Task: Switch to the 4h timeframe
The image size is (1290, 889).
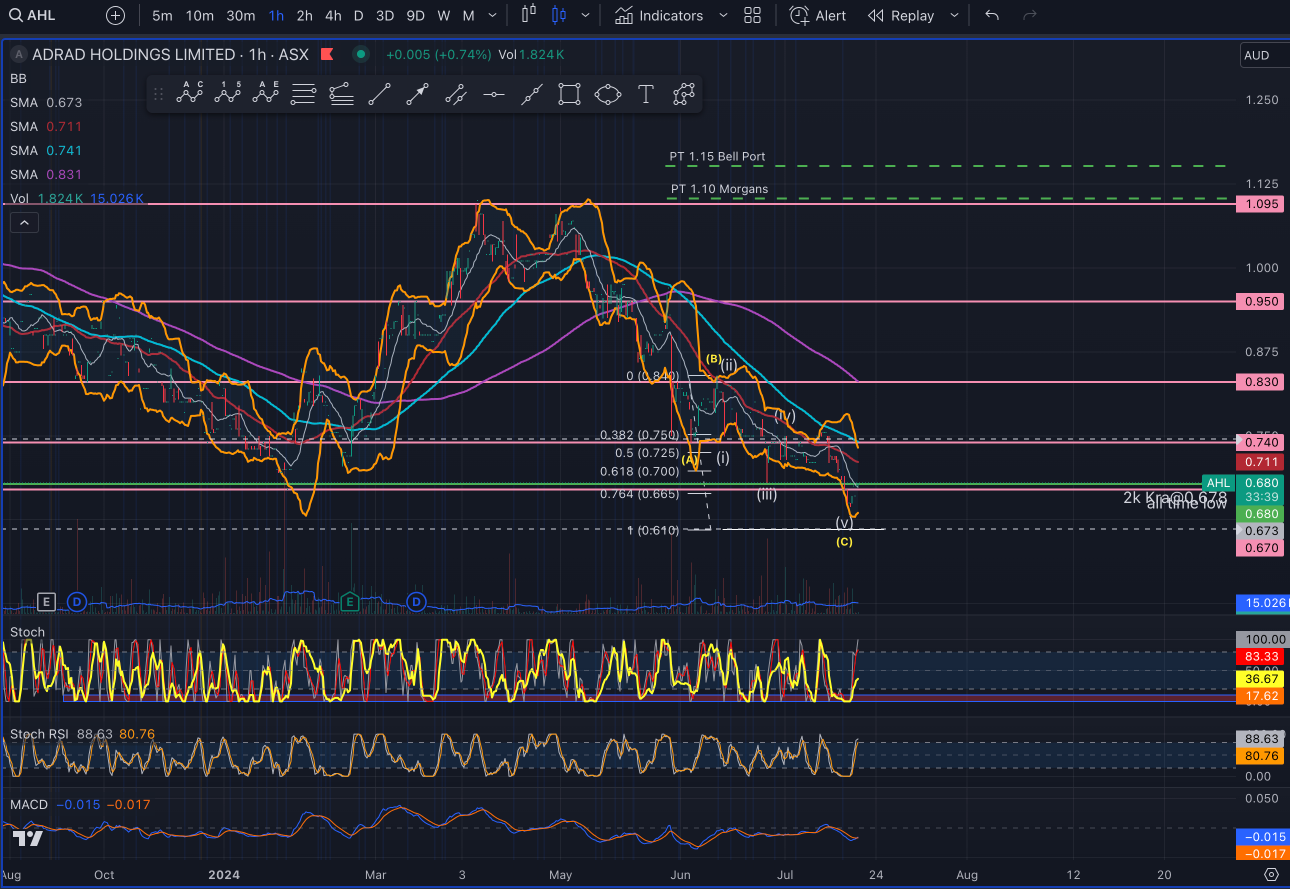Action: [333, 15]
